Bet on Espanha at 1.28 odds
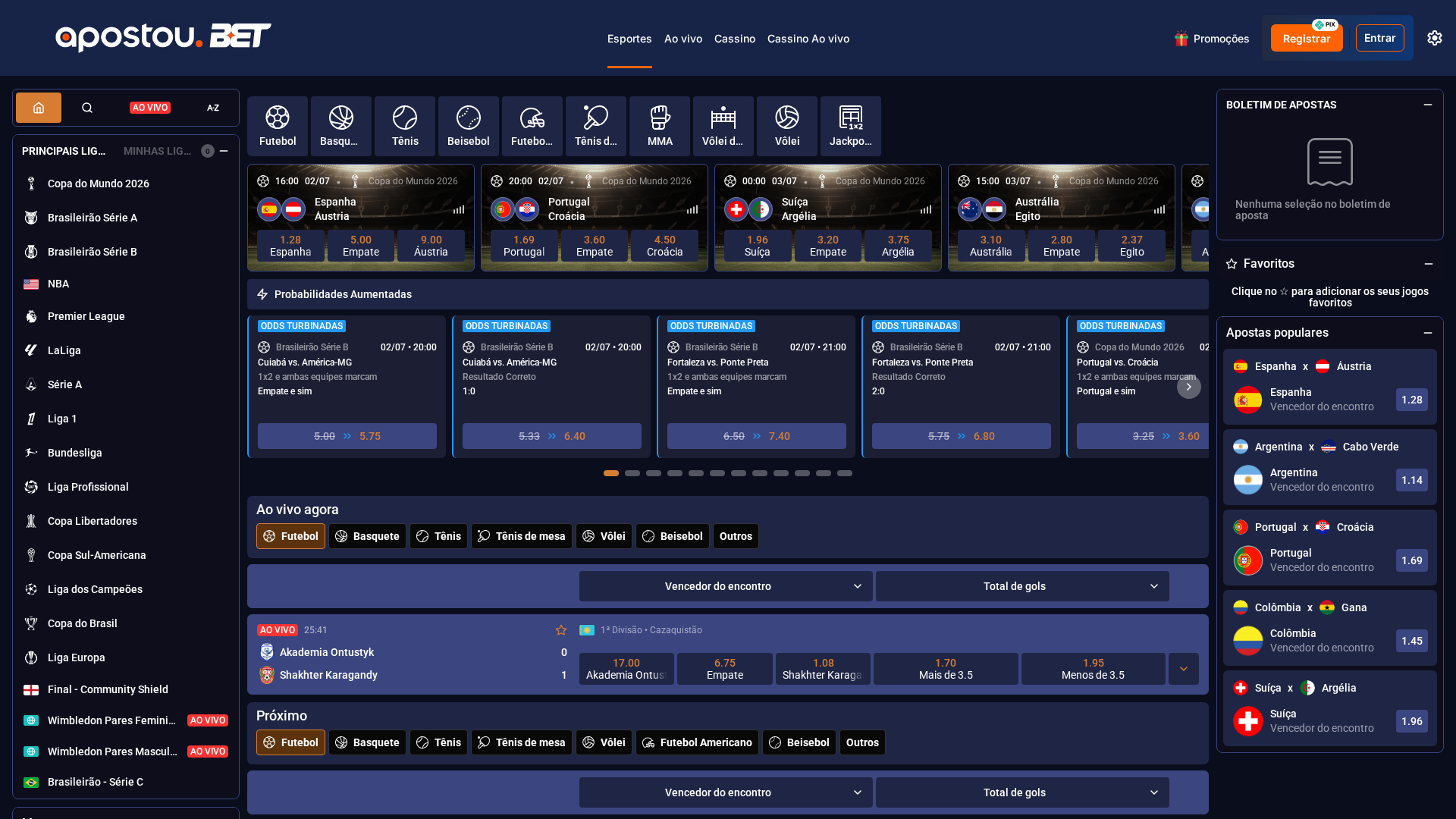1456x819 pixels. tap(290, 246)
